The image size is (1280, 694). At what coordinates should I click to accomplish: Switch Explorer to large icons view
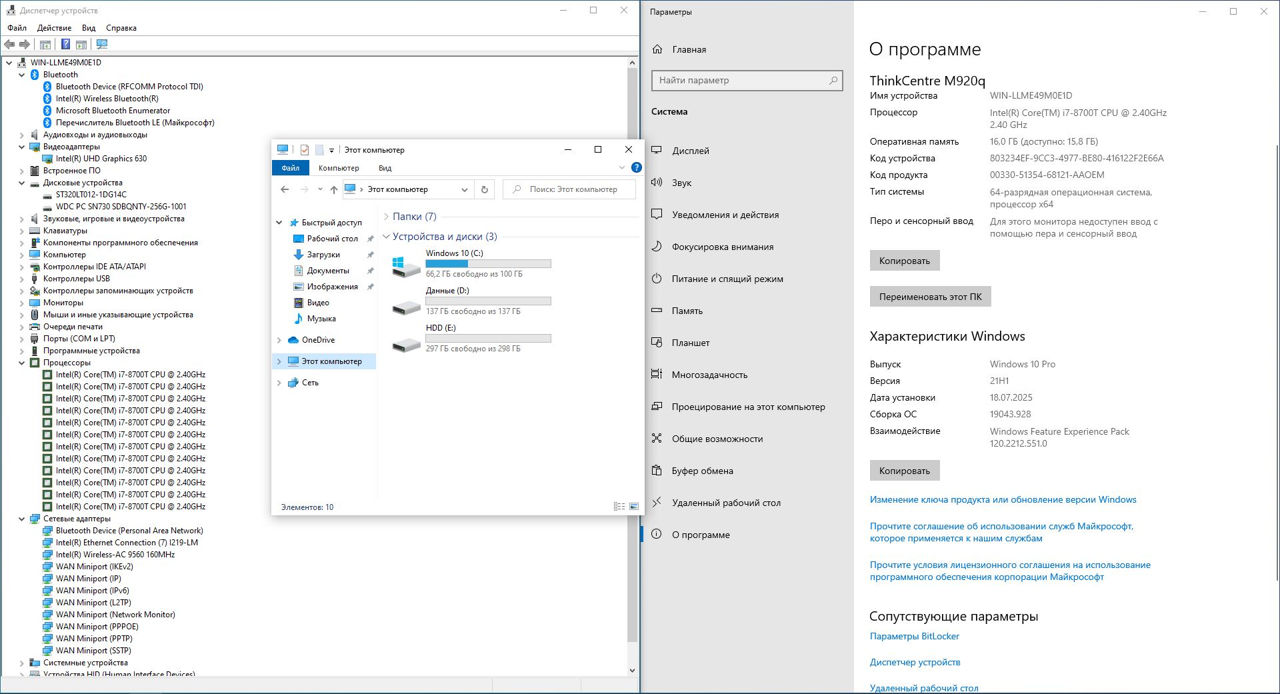pyautogui.click(x=634, y=507)
